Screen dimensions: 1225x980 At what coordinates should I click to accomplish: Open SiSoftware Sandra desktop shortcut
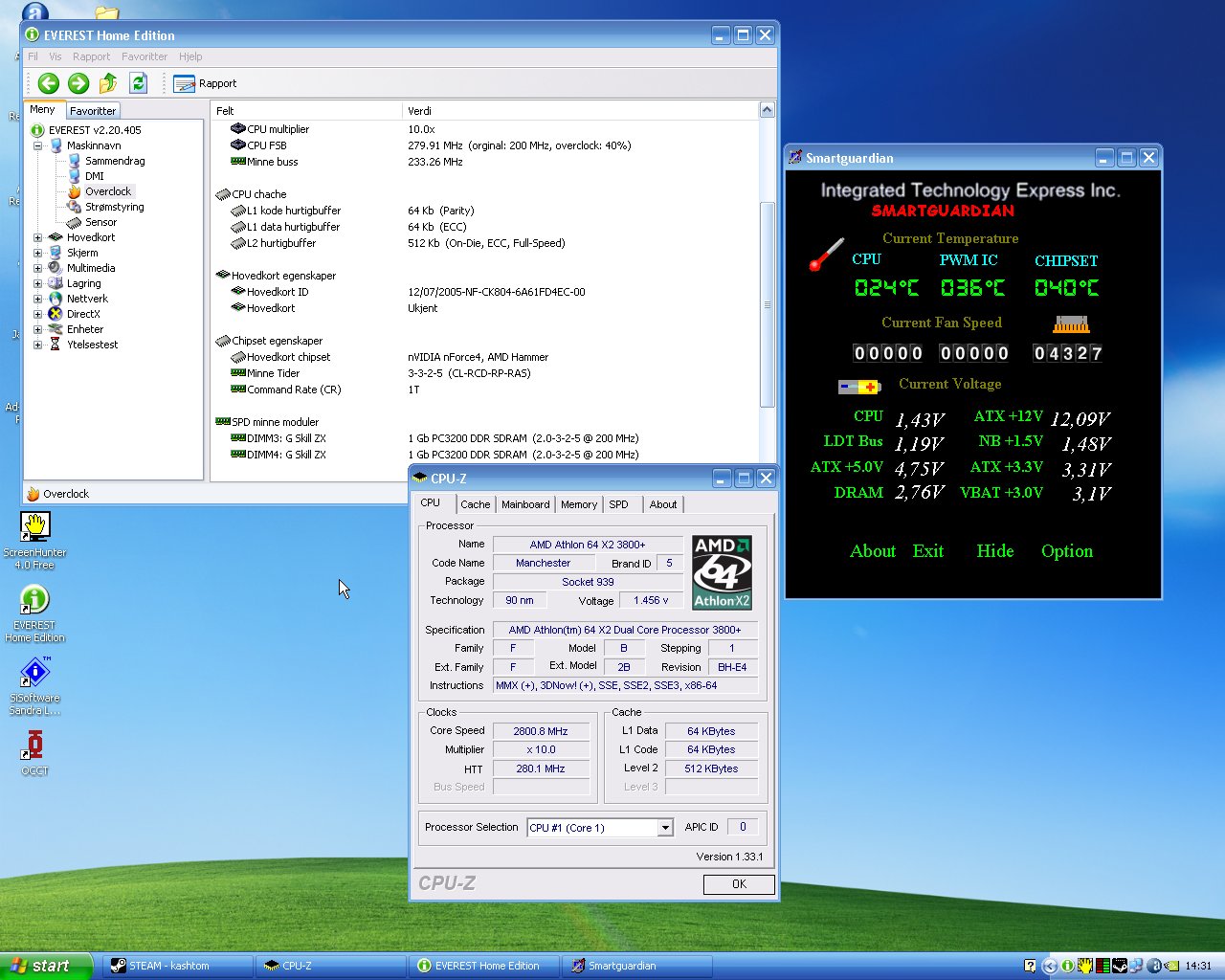[x=34, y=685]
